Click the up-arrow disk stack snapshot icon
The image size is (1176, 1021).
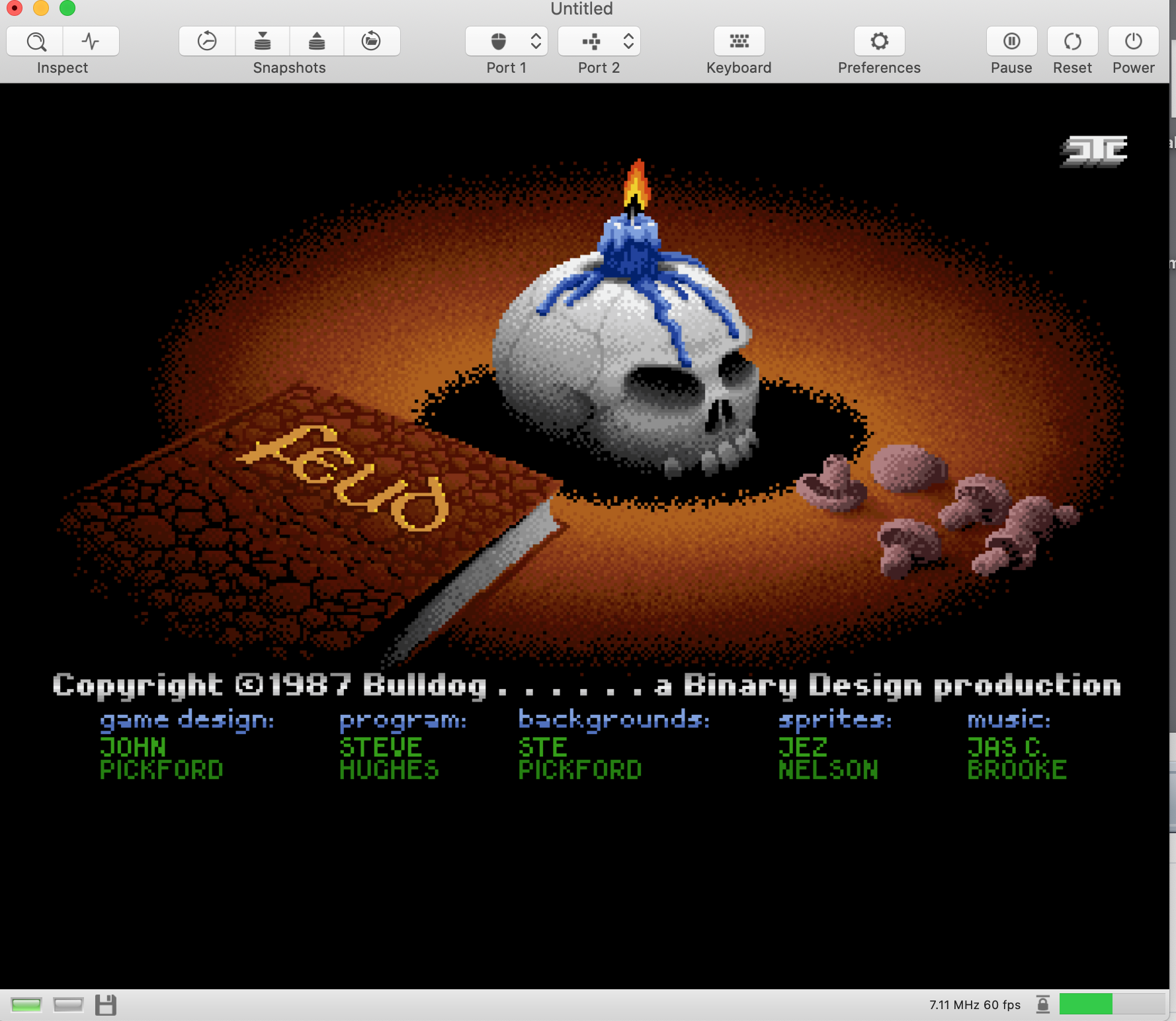pos(317,42)
